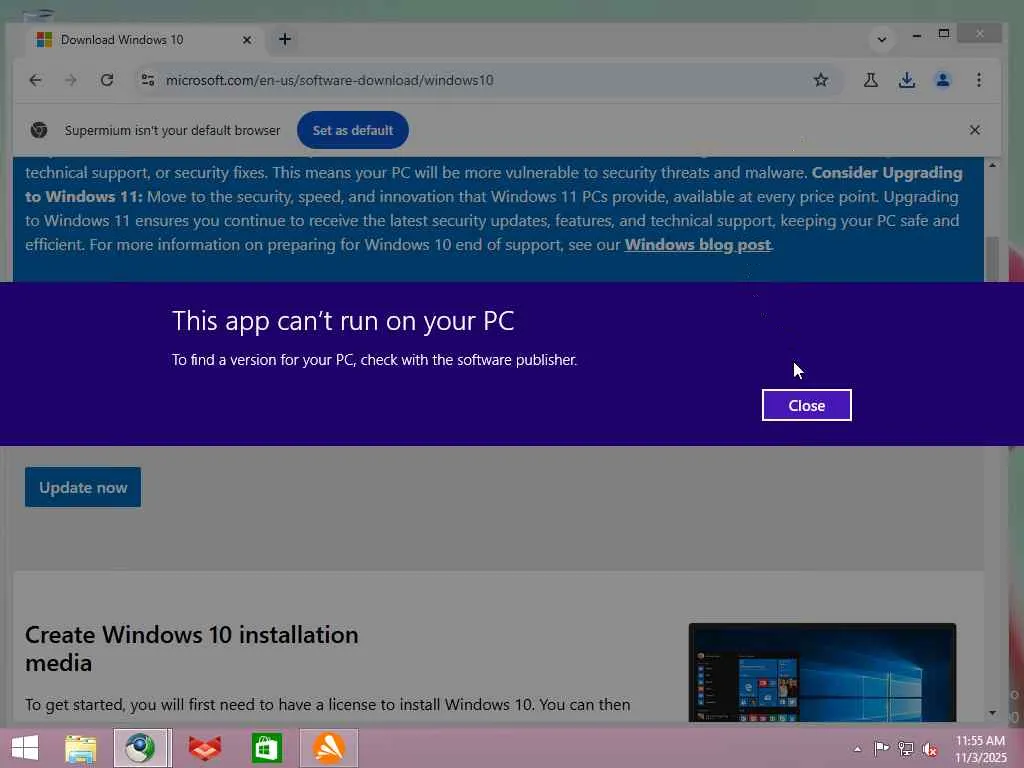Set Supermium as default browser

click(353, 130)
